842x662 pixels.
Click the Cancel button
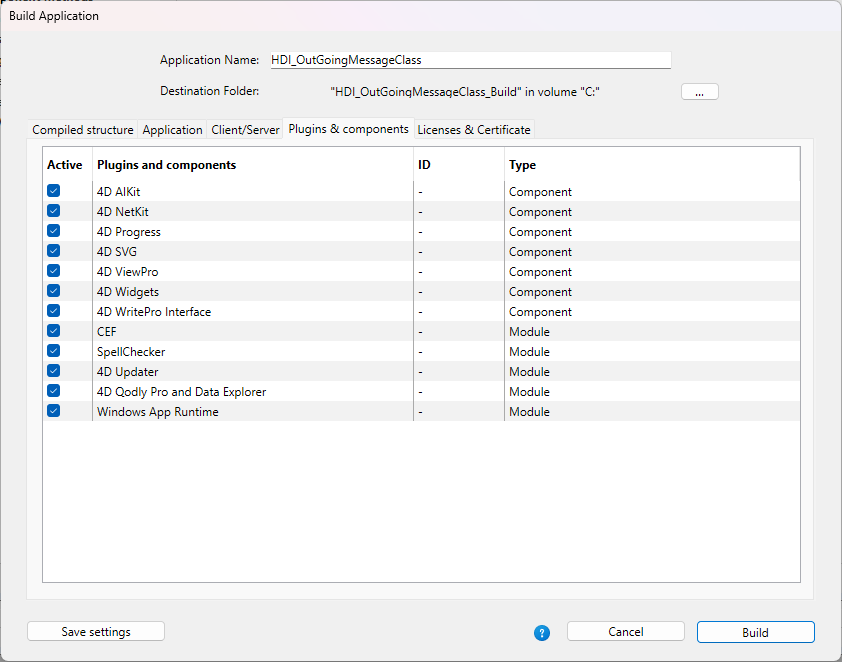coord(625,632)
